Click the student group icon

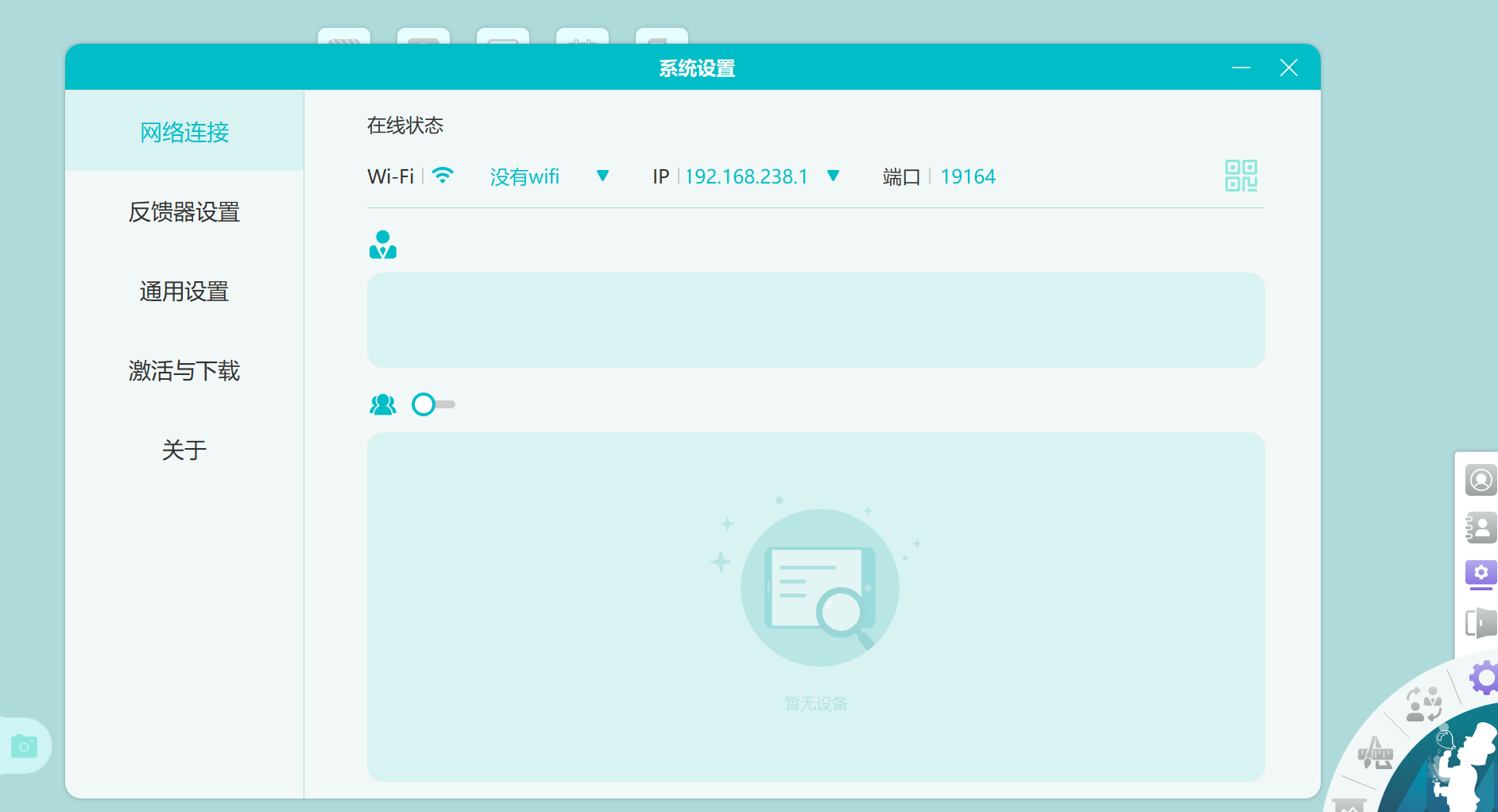click(383, 404)
